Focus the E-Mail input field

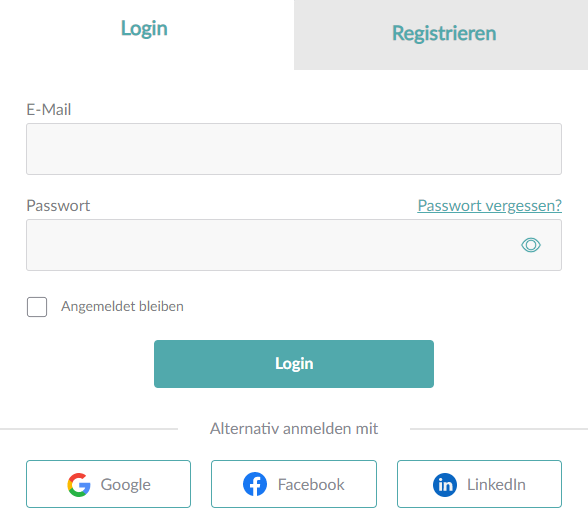[x=294, y=149]
